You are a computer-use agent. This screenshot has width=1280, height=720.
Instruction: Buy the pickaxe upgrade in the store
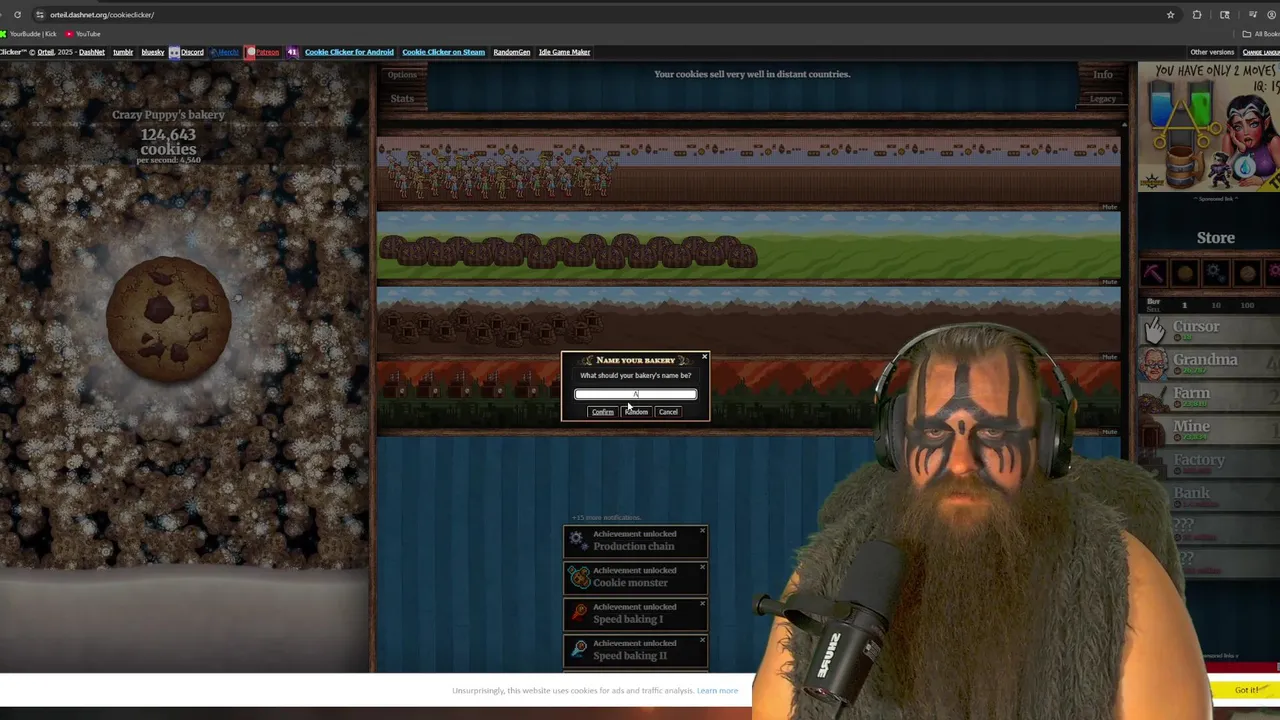(1154, 273)
